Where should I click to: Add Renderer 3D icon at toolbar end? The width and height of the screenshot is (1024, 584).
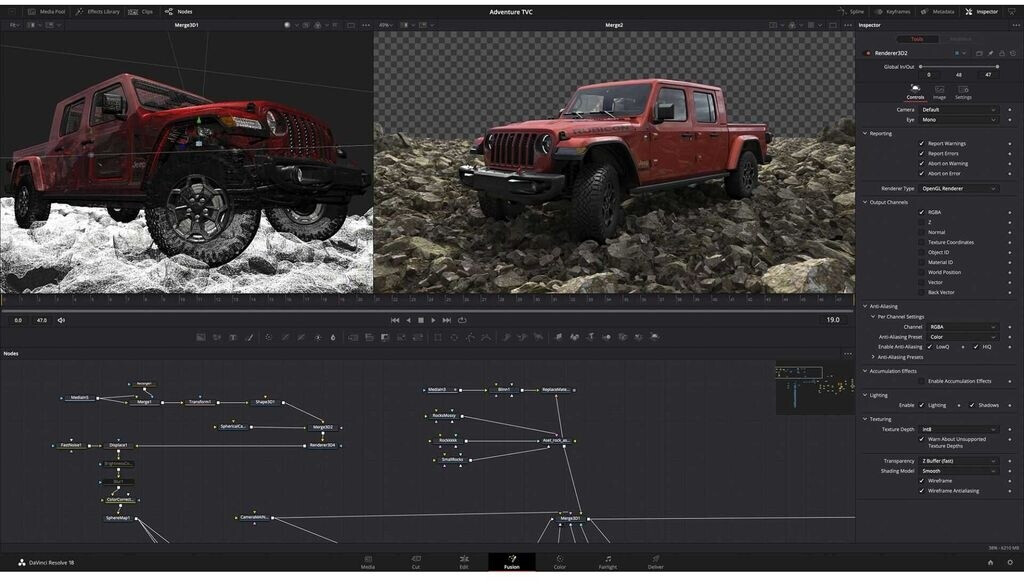tap(654, 337)
